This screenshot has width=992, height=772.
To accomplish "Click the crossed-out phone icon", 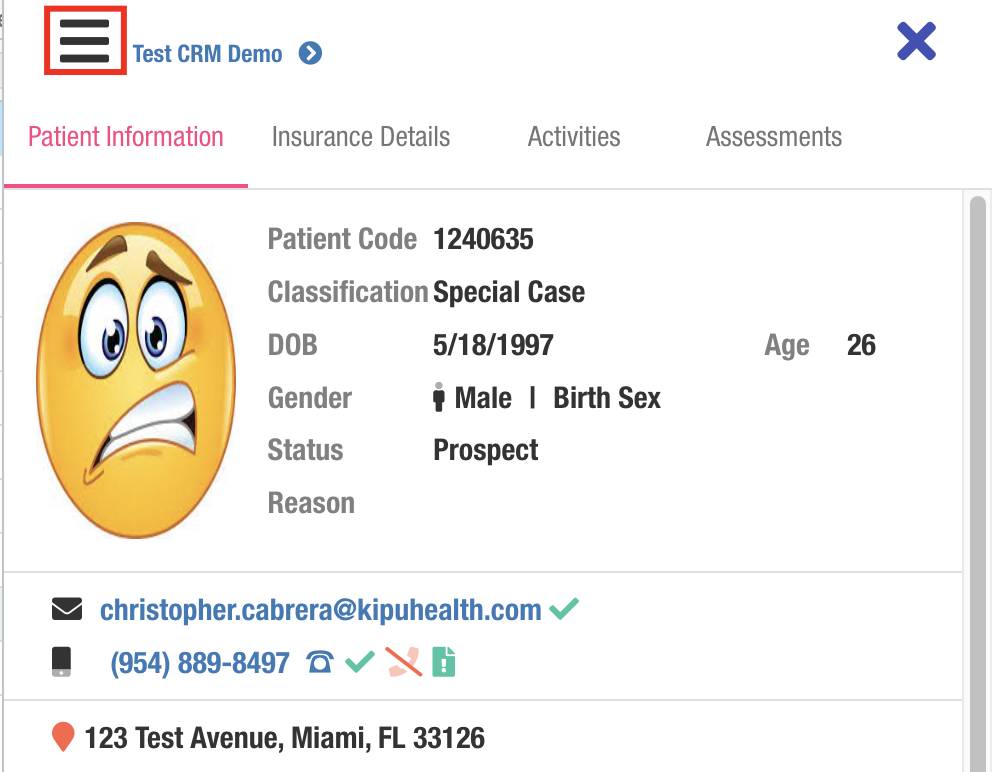I will 403,661.
